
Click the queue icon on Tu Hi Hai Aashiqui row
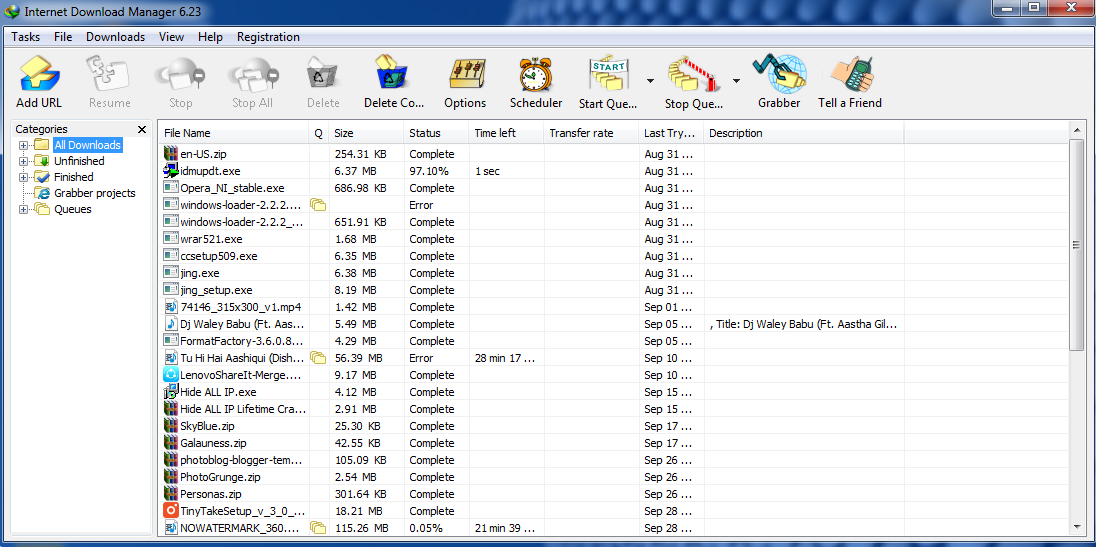(318, 358)
